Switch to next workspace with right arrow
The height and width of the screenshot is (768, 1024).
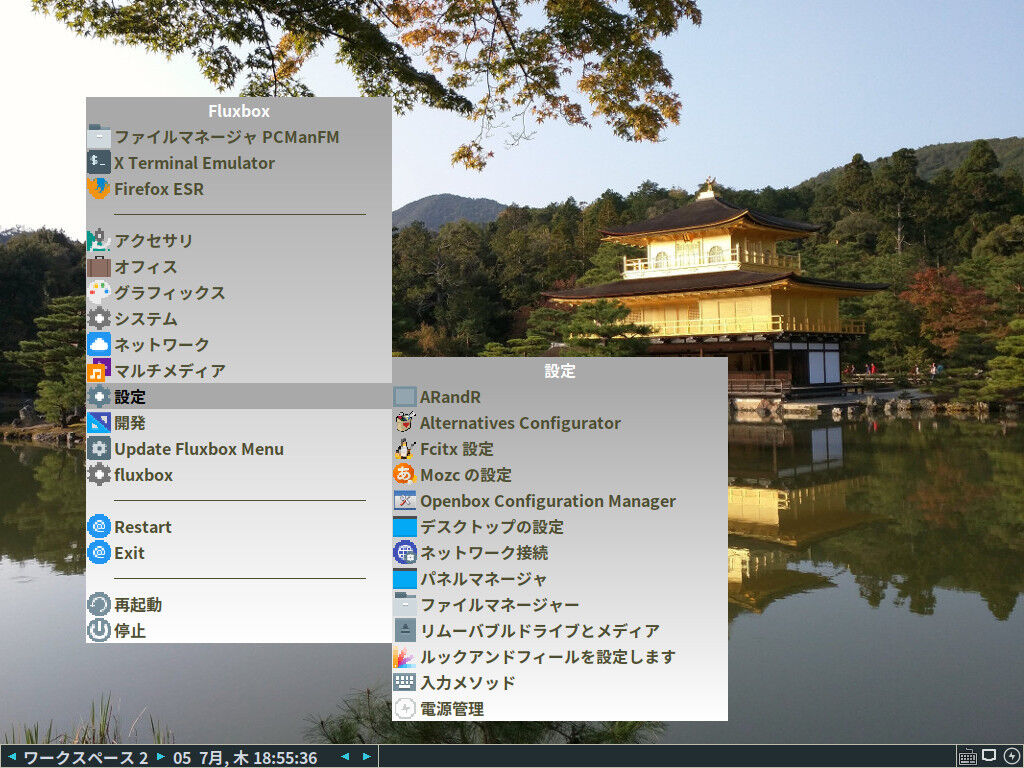(160, 757)
